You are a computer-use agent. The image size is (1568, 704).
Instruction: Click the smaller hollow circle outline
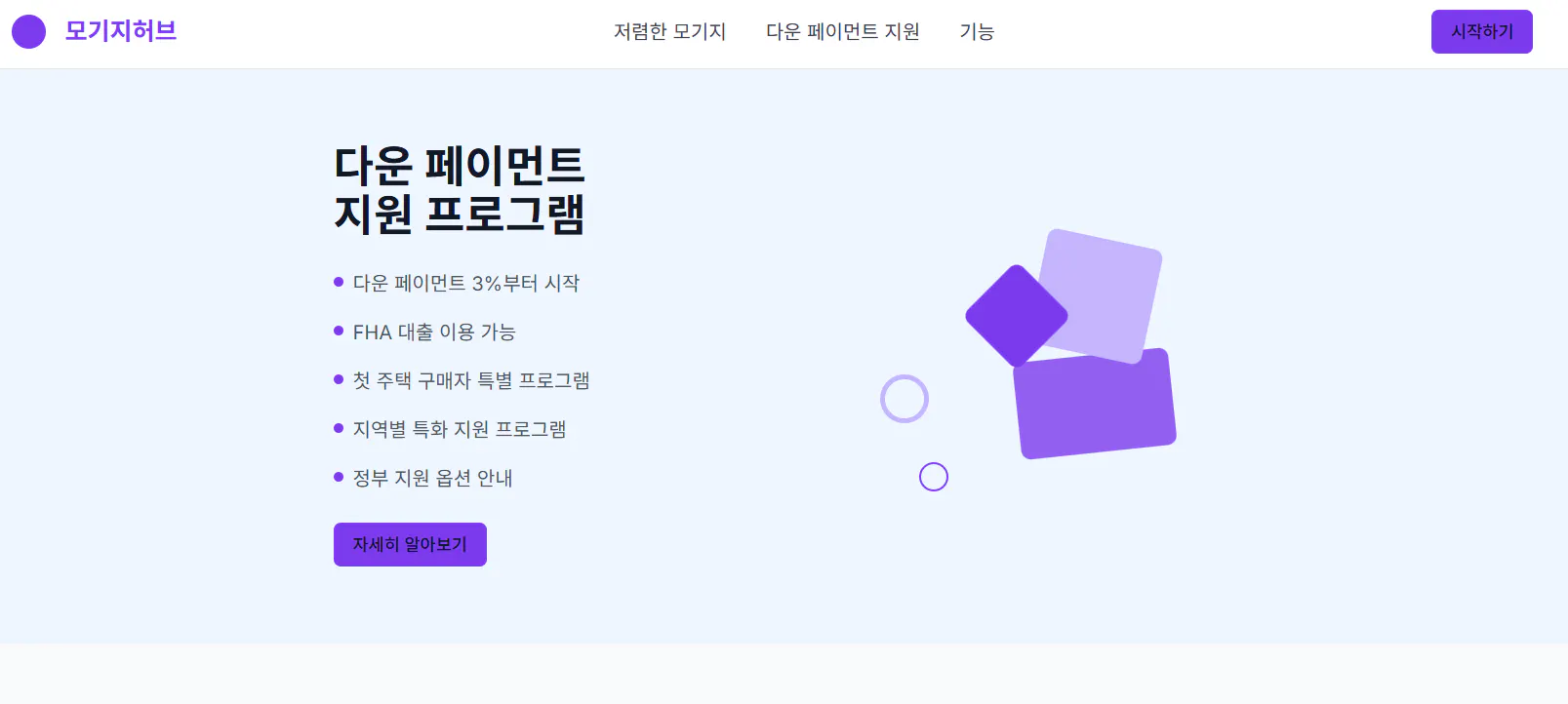click(934, 477)
